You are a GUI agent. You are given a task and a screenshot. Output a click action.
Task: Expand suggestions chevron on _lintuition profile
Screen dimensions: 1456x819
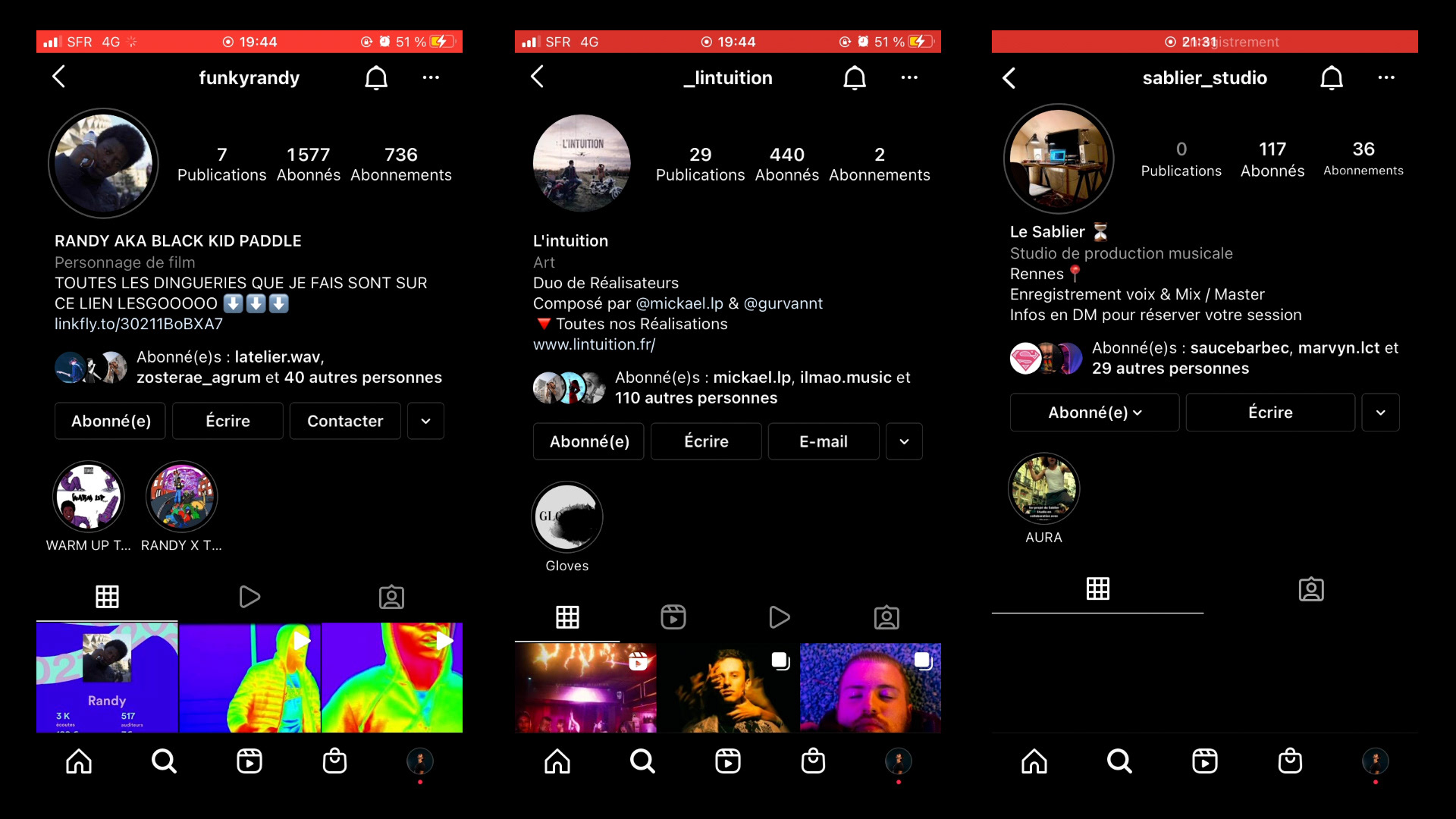[904, 441]
